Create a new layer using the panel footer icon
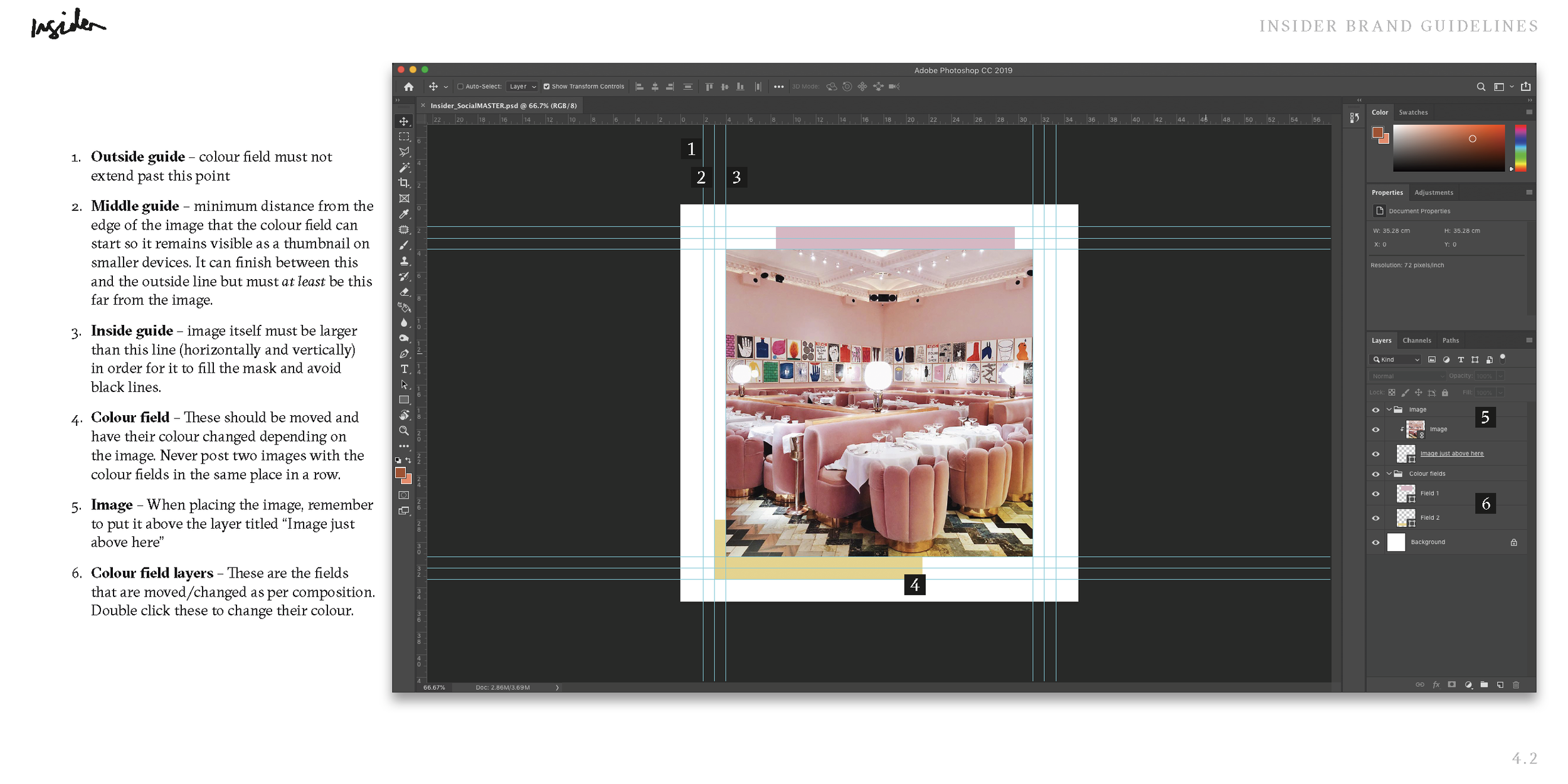The width and height of the screenshot is (1568, 784). [1500, 685]
